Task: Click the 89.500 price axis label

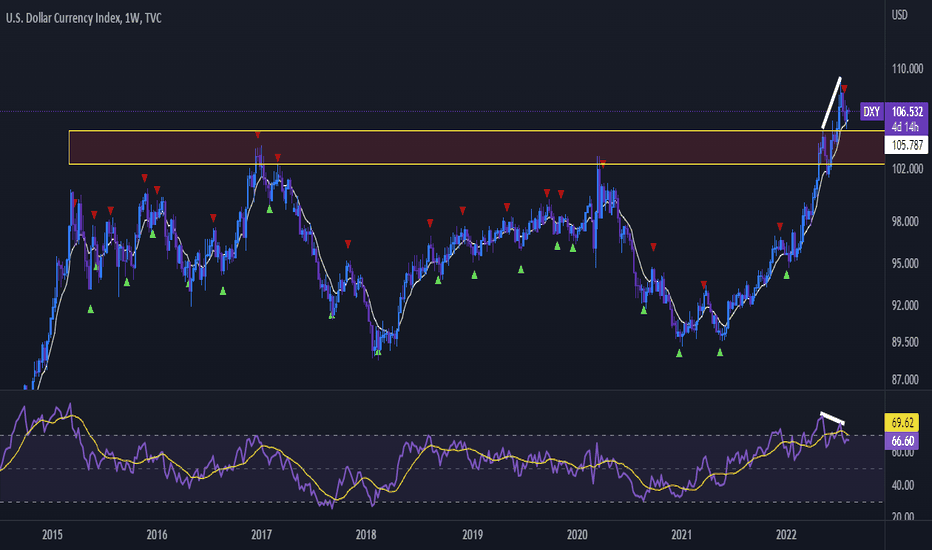Action: point(905,342)
